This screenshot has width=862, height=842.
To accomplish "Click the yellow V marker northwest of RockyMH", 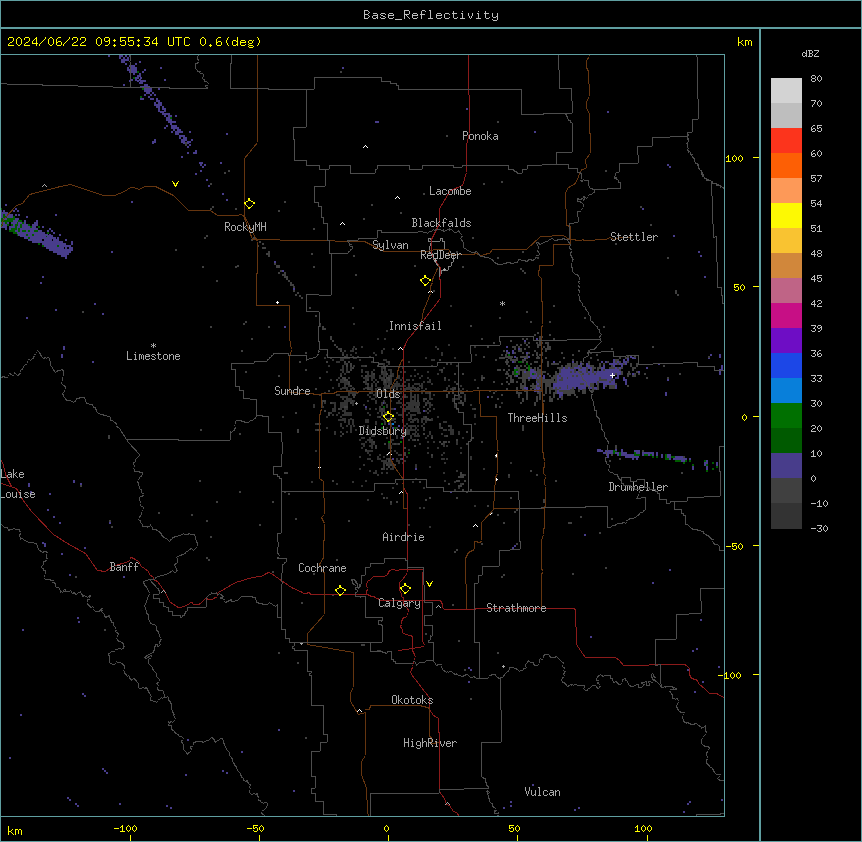I will click(175, 184).
